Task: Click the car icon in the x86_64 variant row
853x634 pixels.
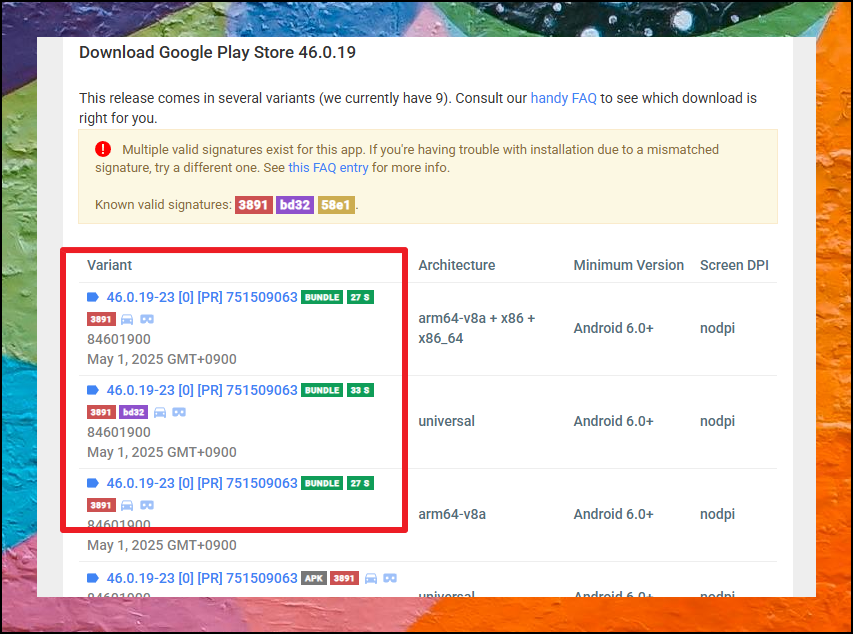Action: pos(127,319)
